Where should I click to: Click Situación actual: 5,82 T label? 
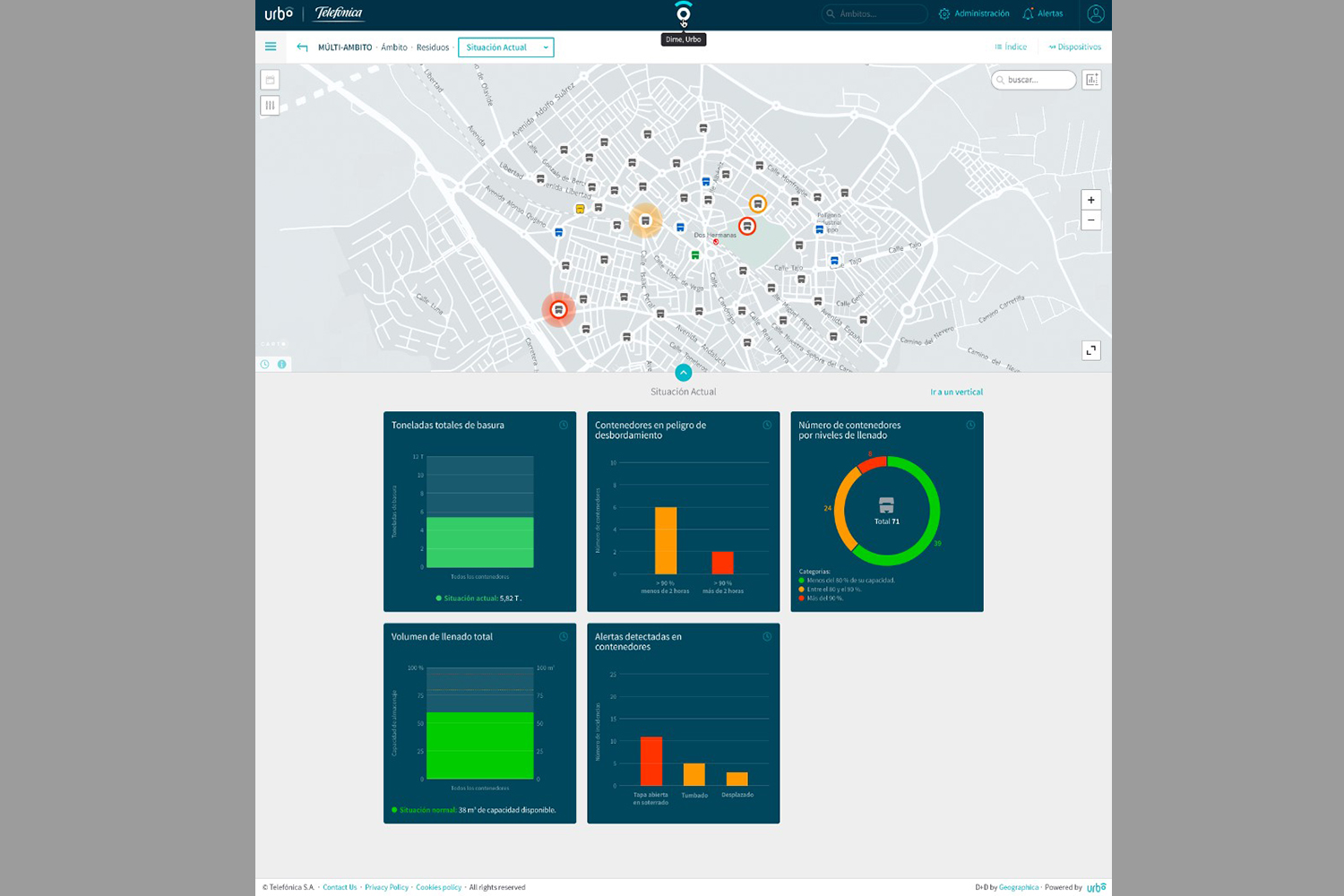point(478,598)
